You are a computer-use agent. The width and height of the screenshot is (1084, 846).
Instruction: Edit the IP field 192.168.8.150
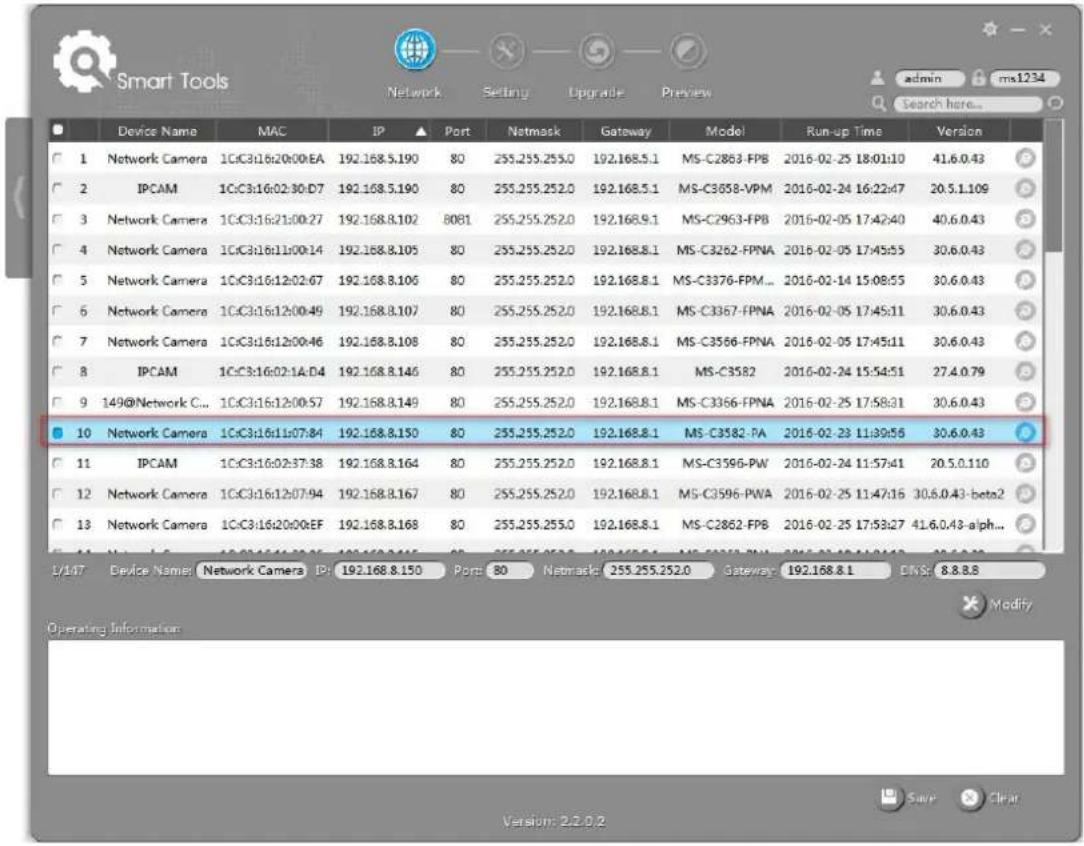click(x=389, y=570)
